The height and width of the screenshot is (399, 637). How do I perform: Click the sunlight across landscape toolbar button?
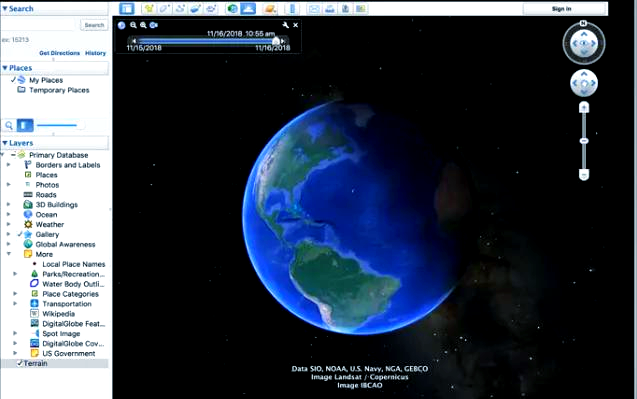click(x=248, y=9)
